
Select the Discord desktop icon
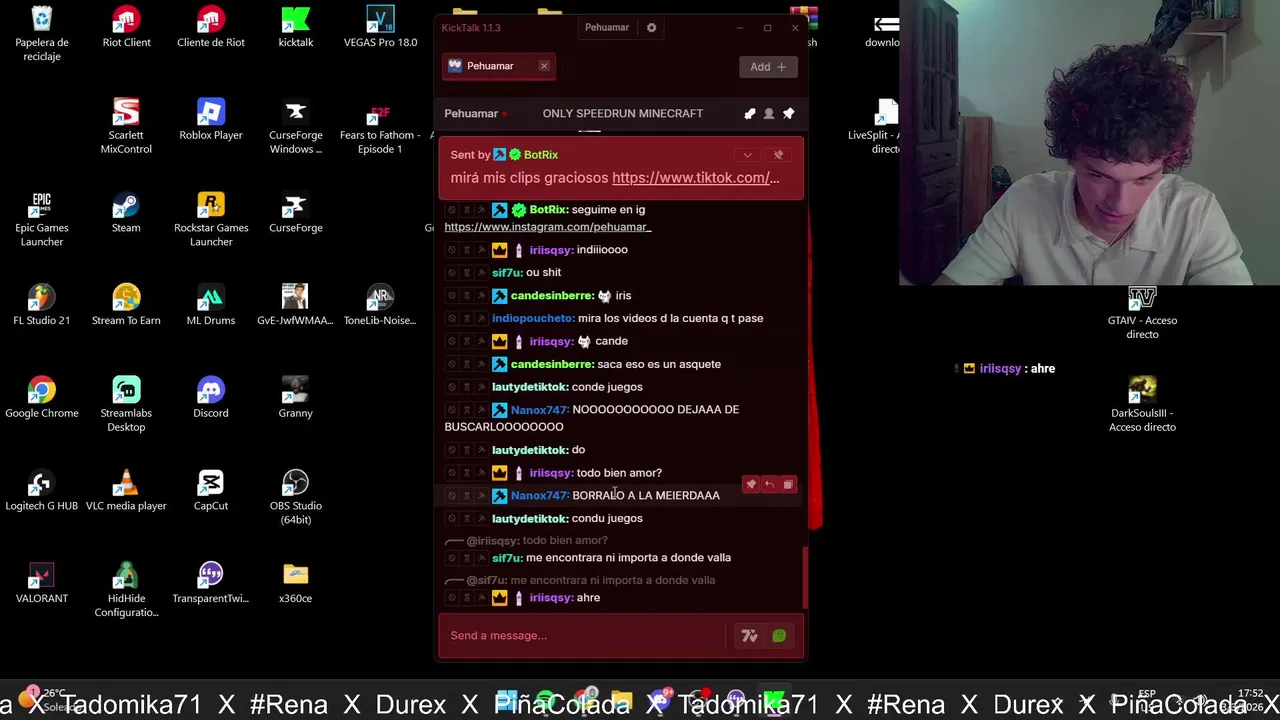211,398
